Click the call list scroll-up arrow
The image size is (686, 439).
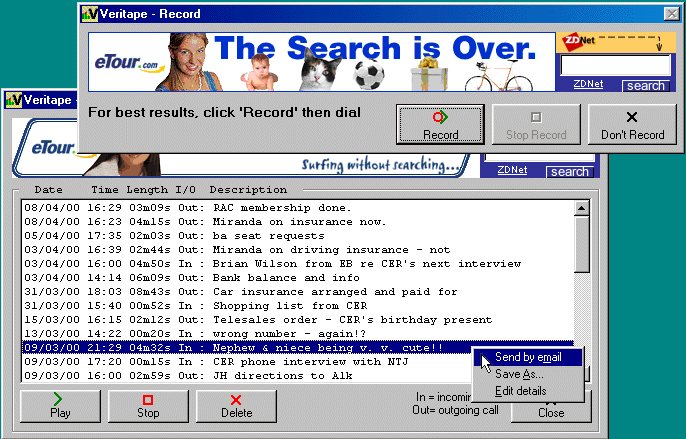click(581, 208)
